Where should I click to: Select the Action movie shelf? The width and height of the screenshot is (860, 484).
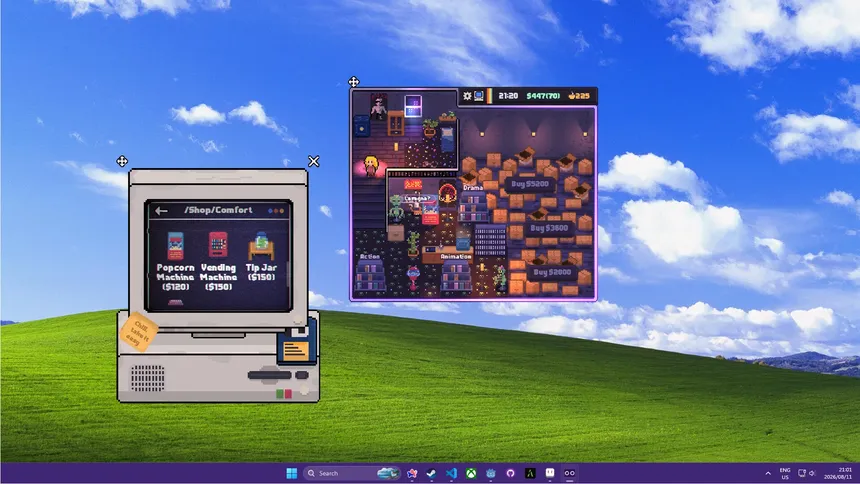tap(370, 275)
